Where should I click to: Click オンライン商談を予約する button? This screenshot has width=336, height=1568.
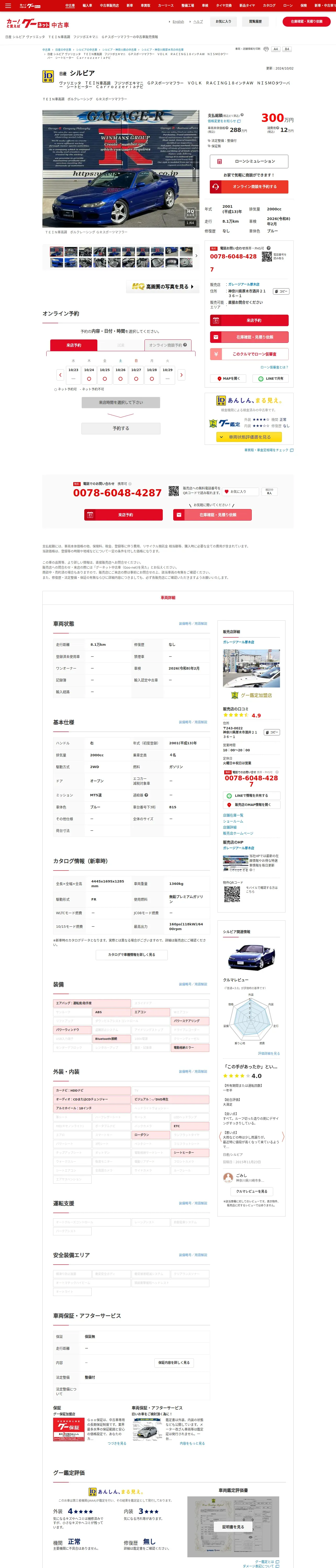point(249,187)
